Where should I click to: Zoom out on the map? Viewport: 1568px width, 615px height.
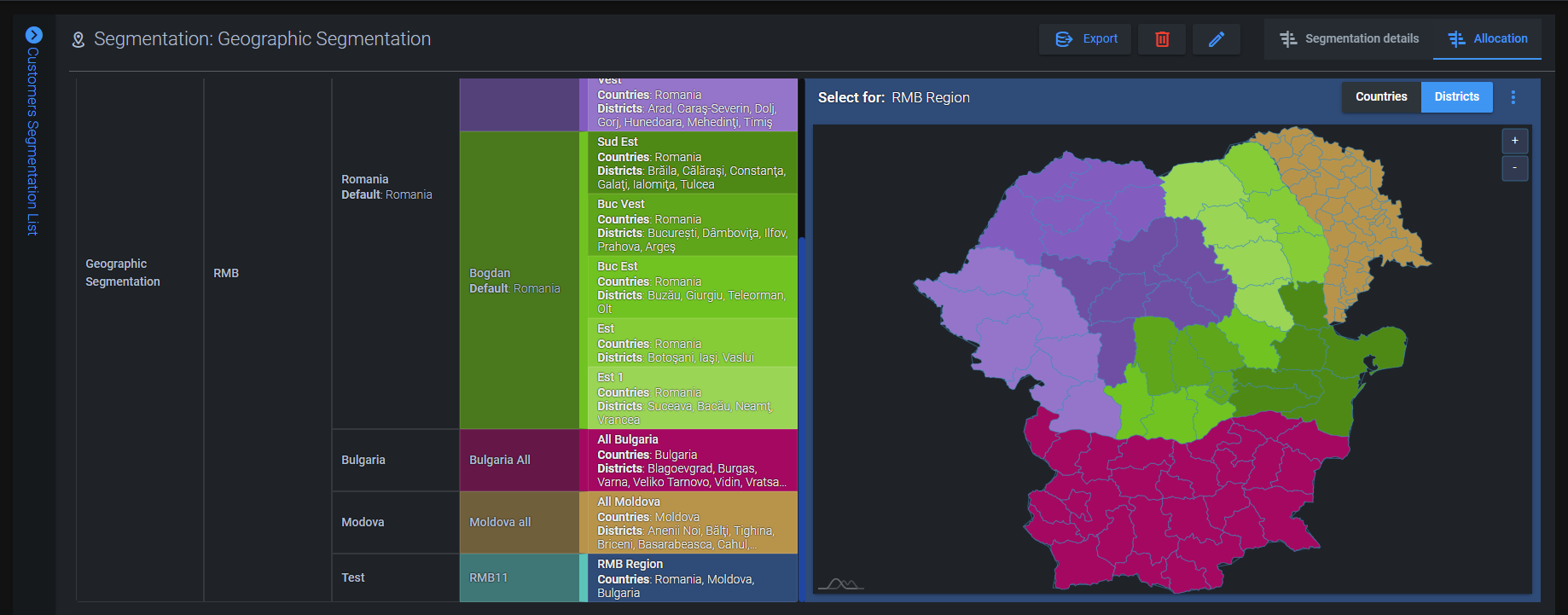(x=1514, y=168)
